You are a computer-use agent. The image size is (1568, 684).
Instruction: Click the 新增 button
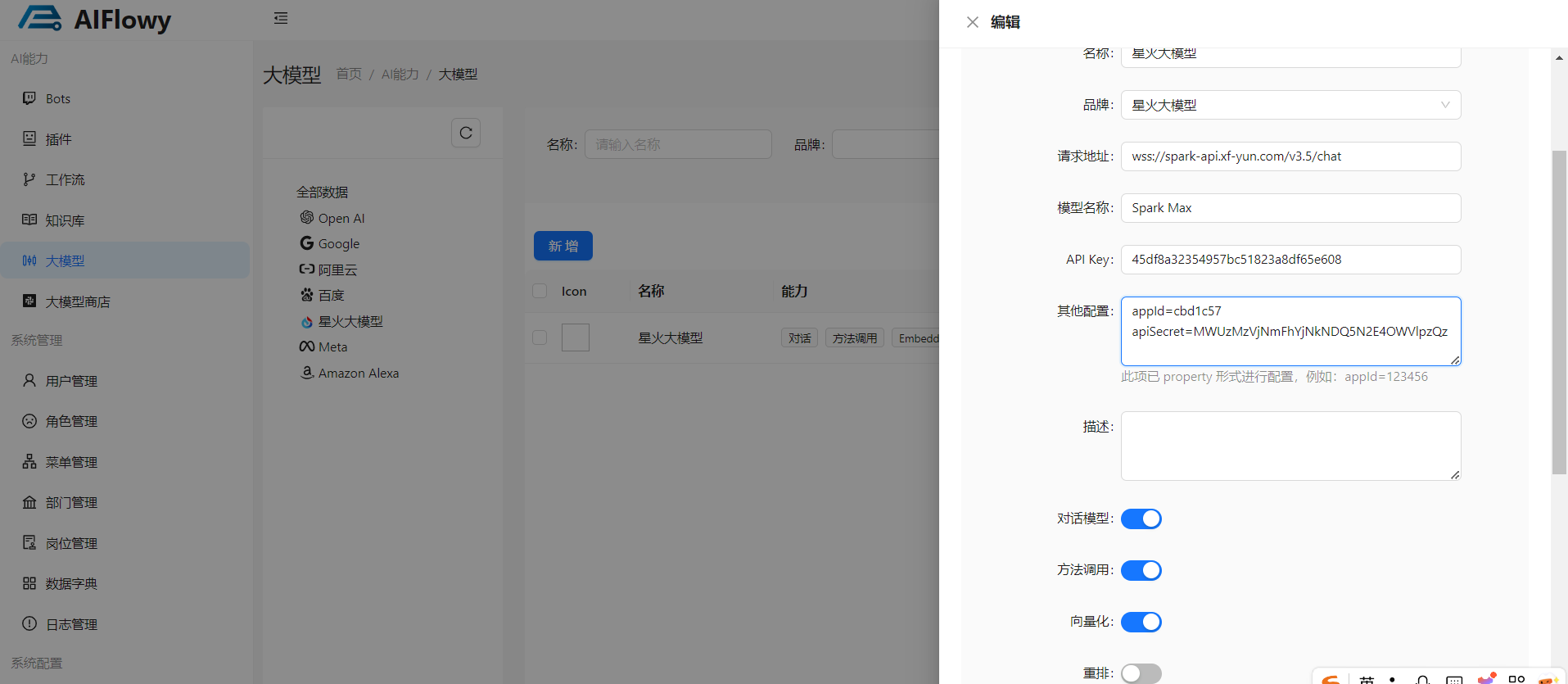click(563, 246)
